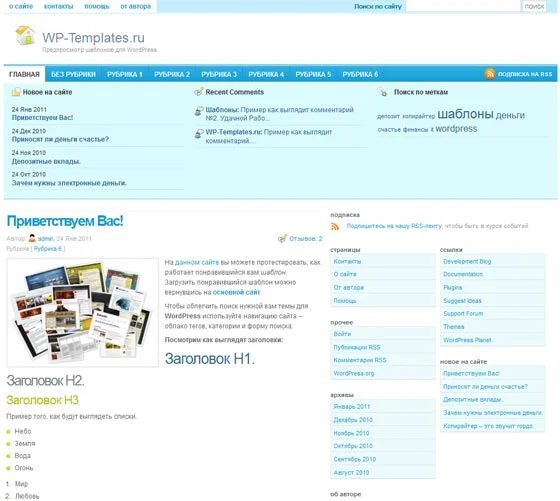Open the о сайте top link

21,6
